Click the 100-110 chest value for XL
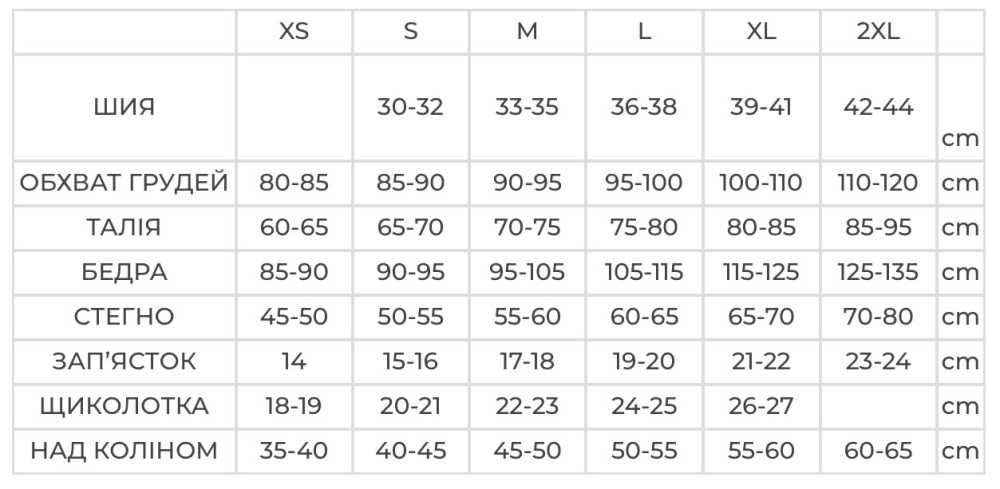The height and width of the screenshot is (489, 1000). [761, 183]
